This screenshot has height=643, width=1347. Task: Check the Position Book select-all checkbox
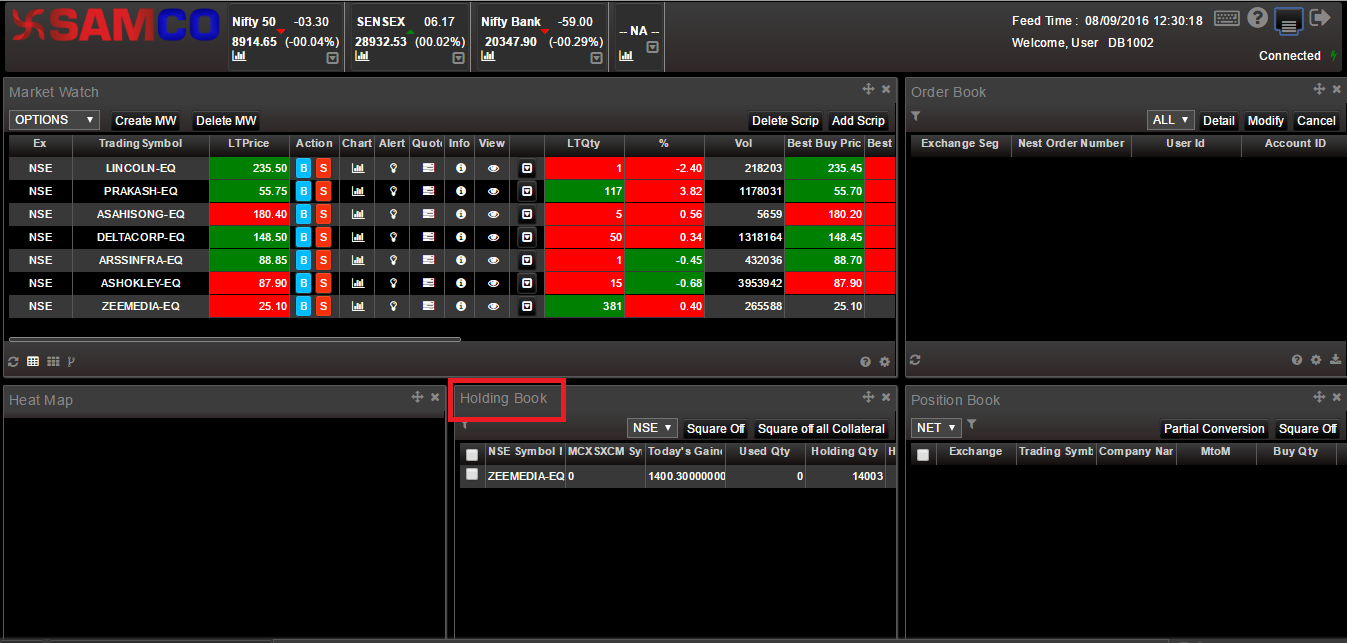point(923,454)
